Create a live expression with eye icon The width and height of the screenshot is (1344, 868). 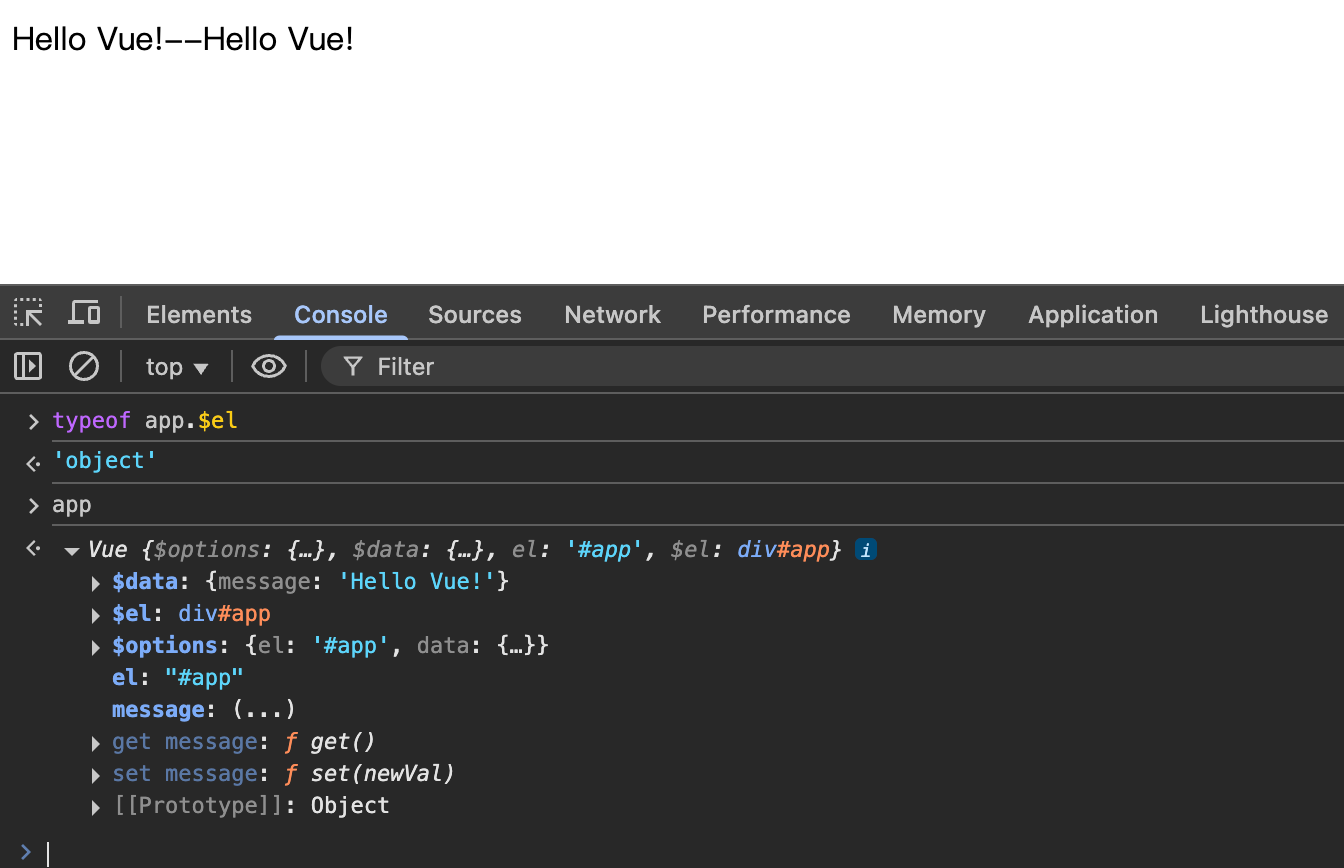point(269,367)
